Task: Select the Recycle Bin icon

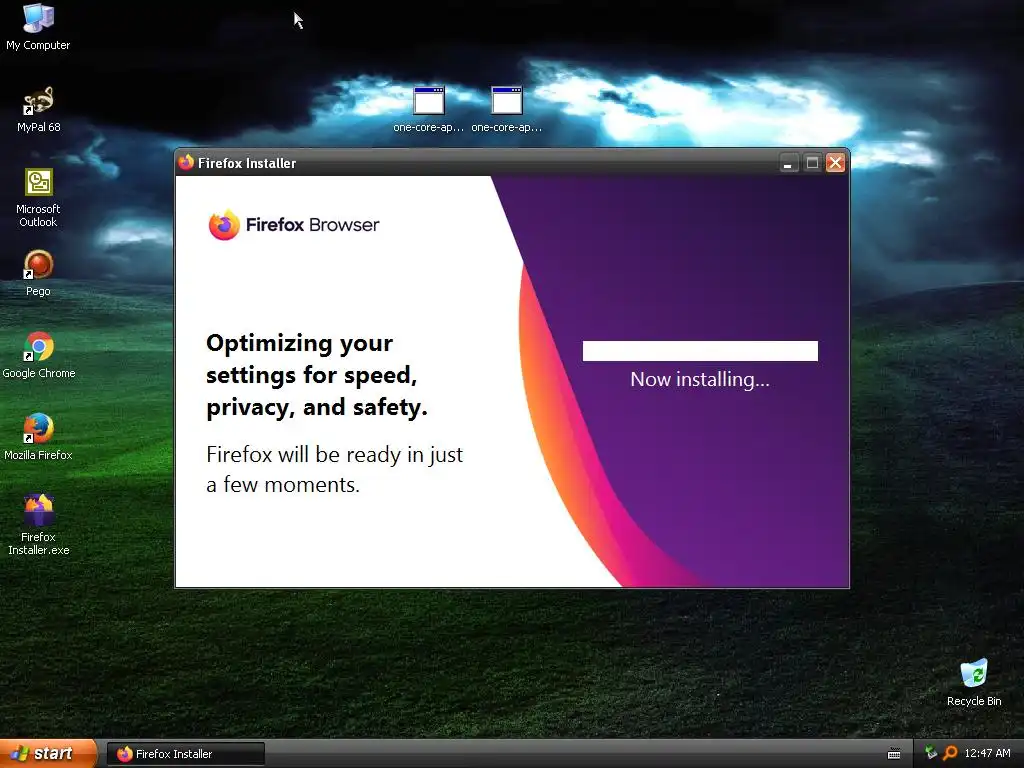Action: (x=974, y=683)
